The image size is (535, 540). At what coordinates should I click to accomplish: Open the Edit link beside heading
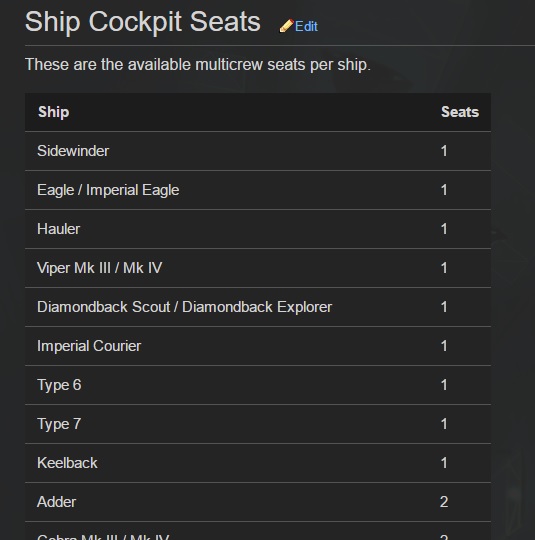(x=306, y=27)
